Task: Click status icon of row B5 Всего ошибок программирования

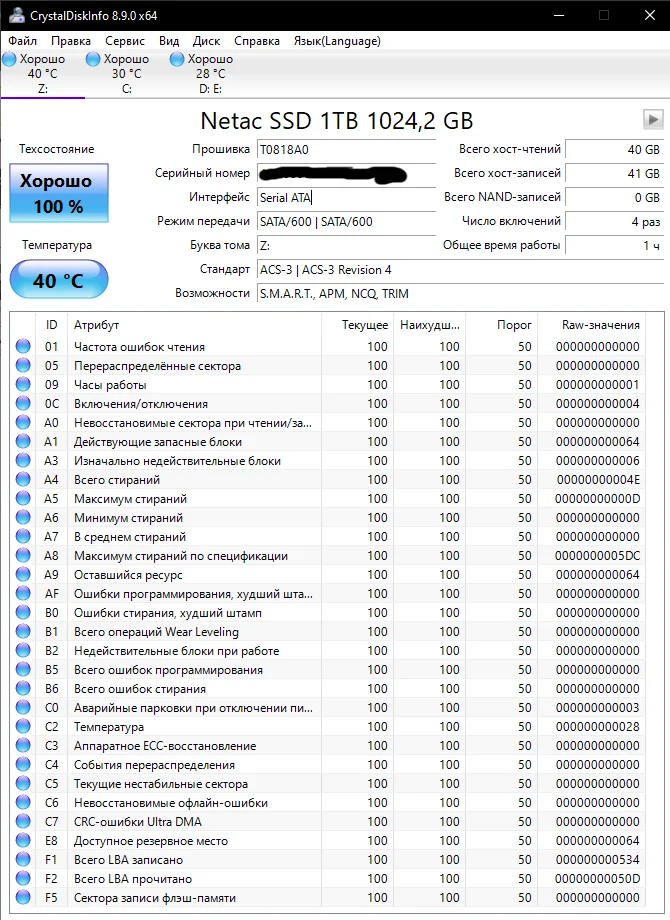Action: click(x=23, y=669)
